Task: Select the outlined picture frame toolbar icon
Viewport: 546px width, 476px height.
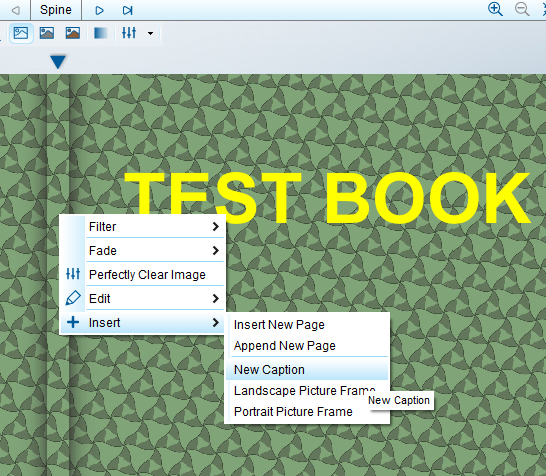Action: (x=21, y=33)
